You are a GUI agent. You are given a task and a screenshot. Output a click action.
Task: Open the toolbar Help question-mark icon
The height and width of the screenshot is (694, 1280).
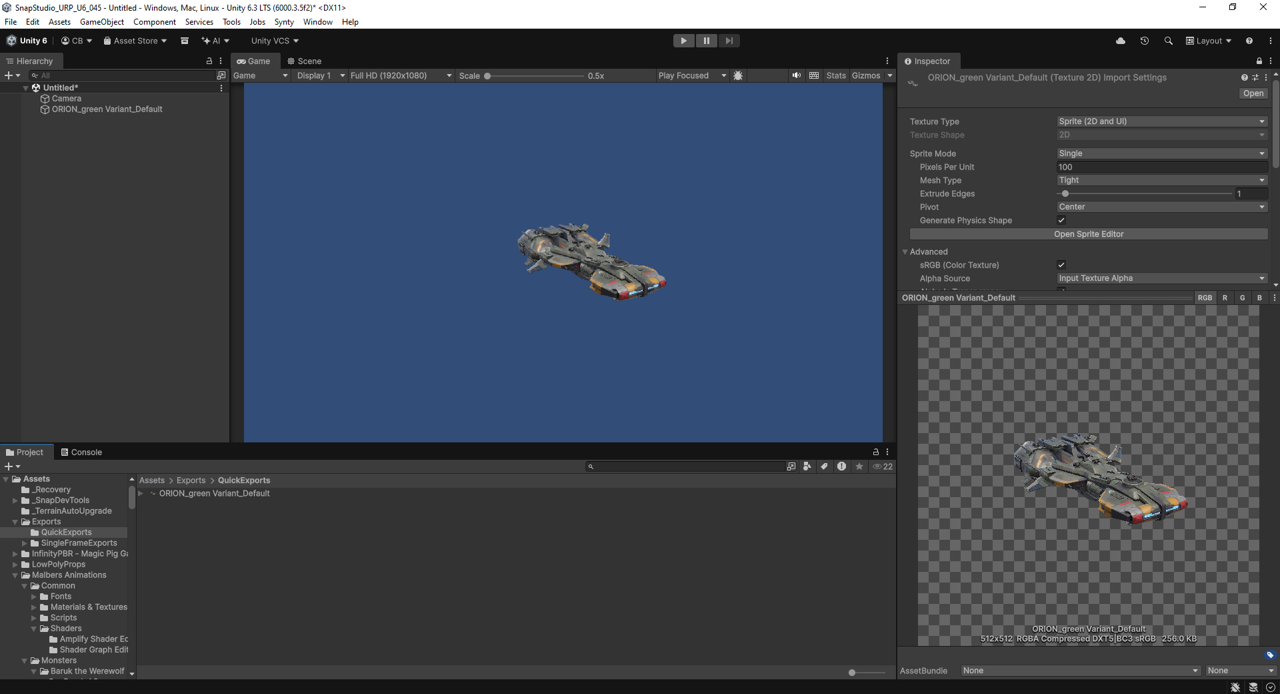(x=1249, y=41)
